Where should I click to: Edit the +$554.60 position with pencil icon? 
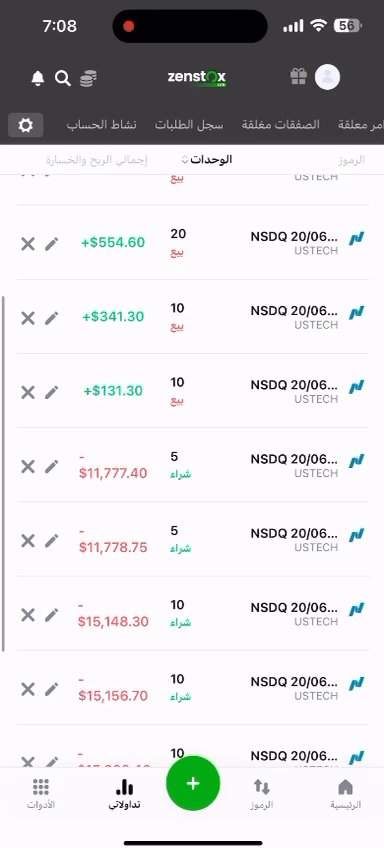tap(51, 244)
